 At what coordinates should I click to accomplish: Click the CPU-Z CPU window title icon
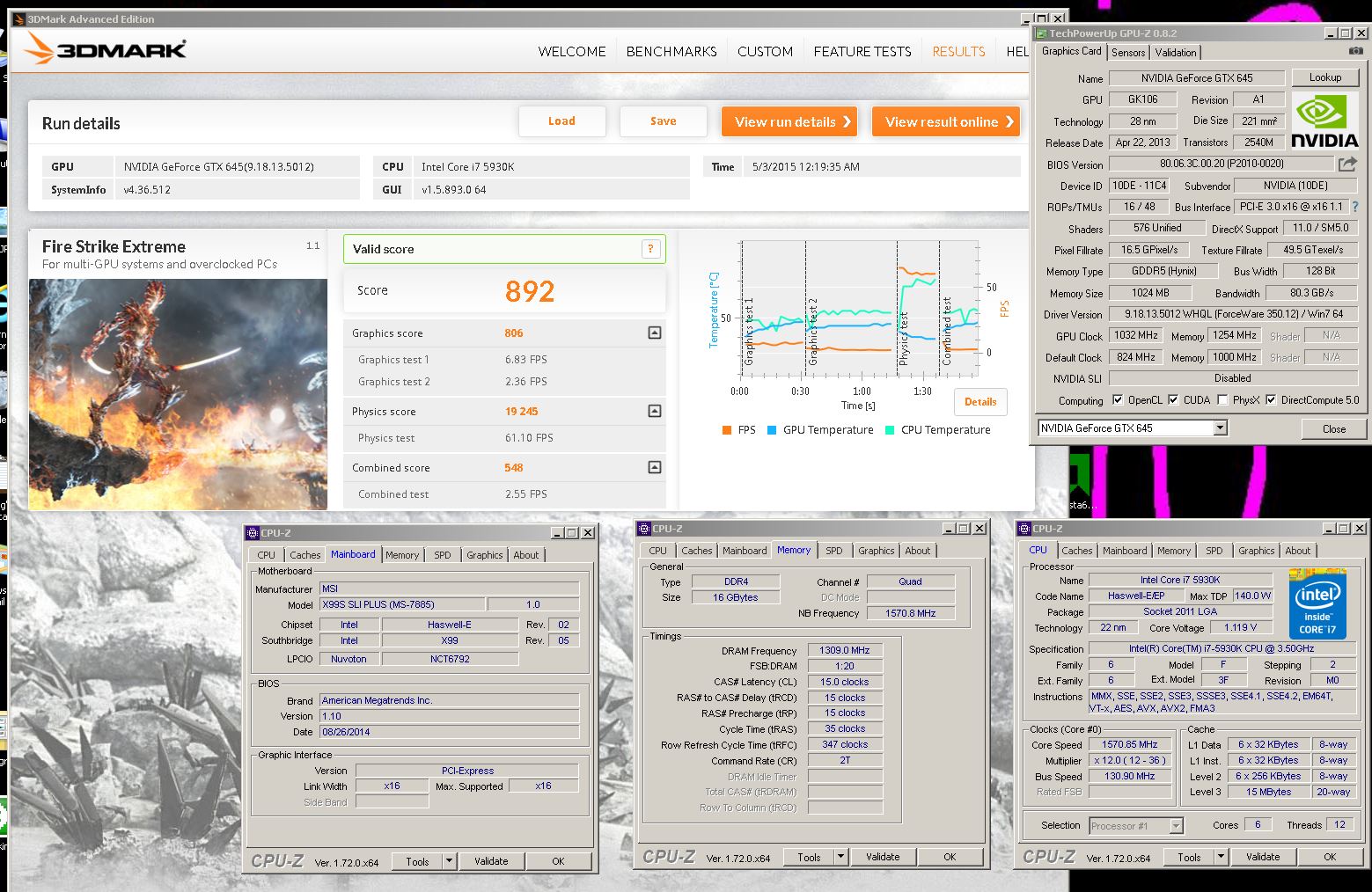click(1024, 529)
